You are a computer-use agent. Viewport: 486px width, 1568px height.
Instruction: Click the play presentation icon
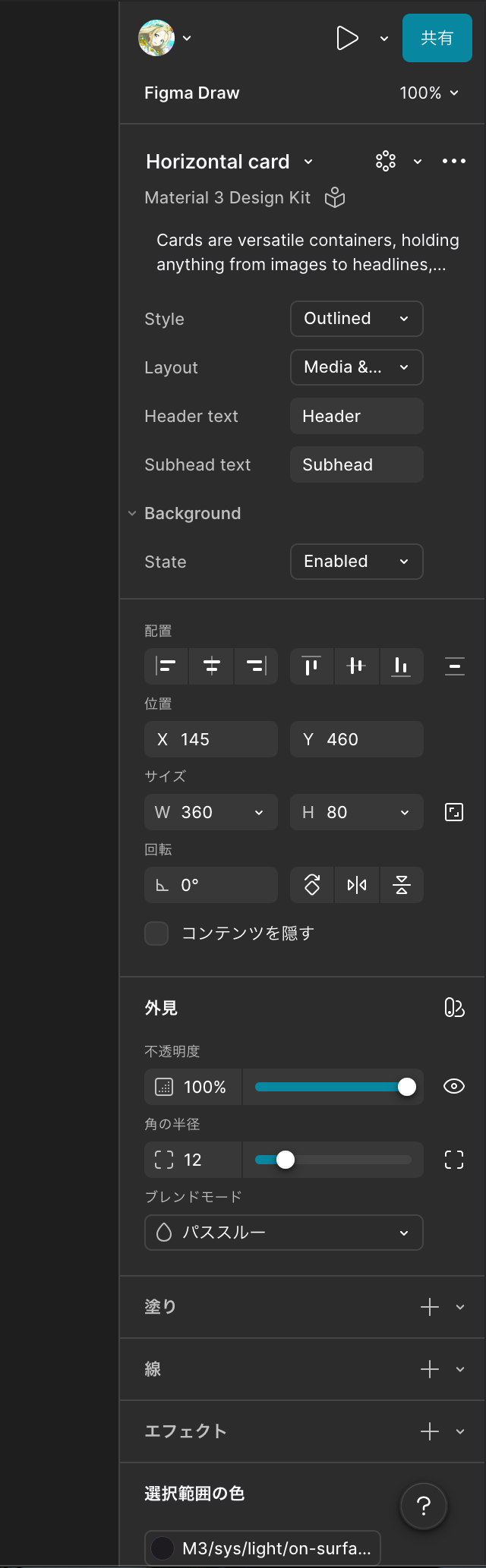click(x=347, y=38)
